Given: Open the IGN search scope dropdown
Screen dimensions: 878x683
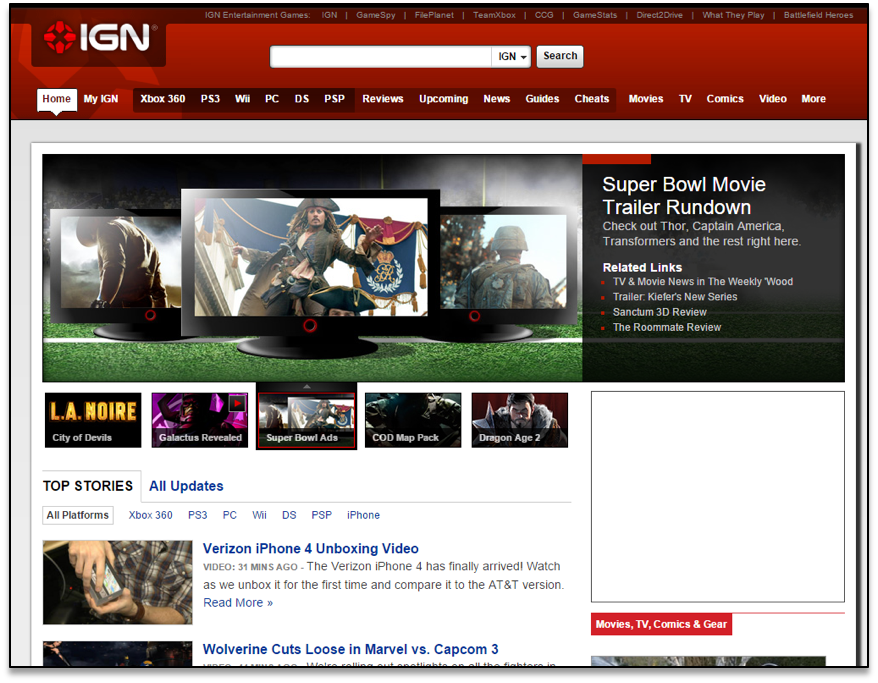Looking at the screenshot, I should (512, 57).
